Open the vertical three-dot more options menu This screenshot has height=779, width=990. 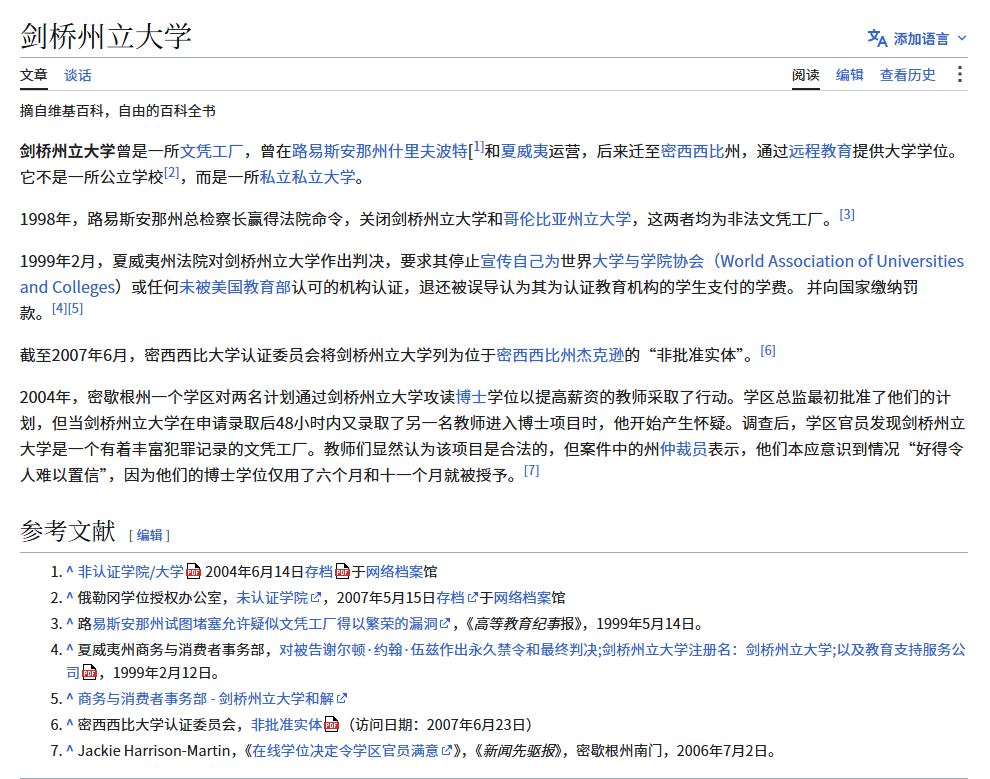(959, 74)
